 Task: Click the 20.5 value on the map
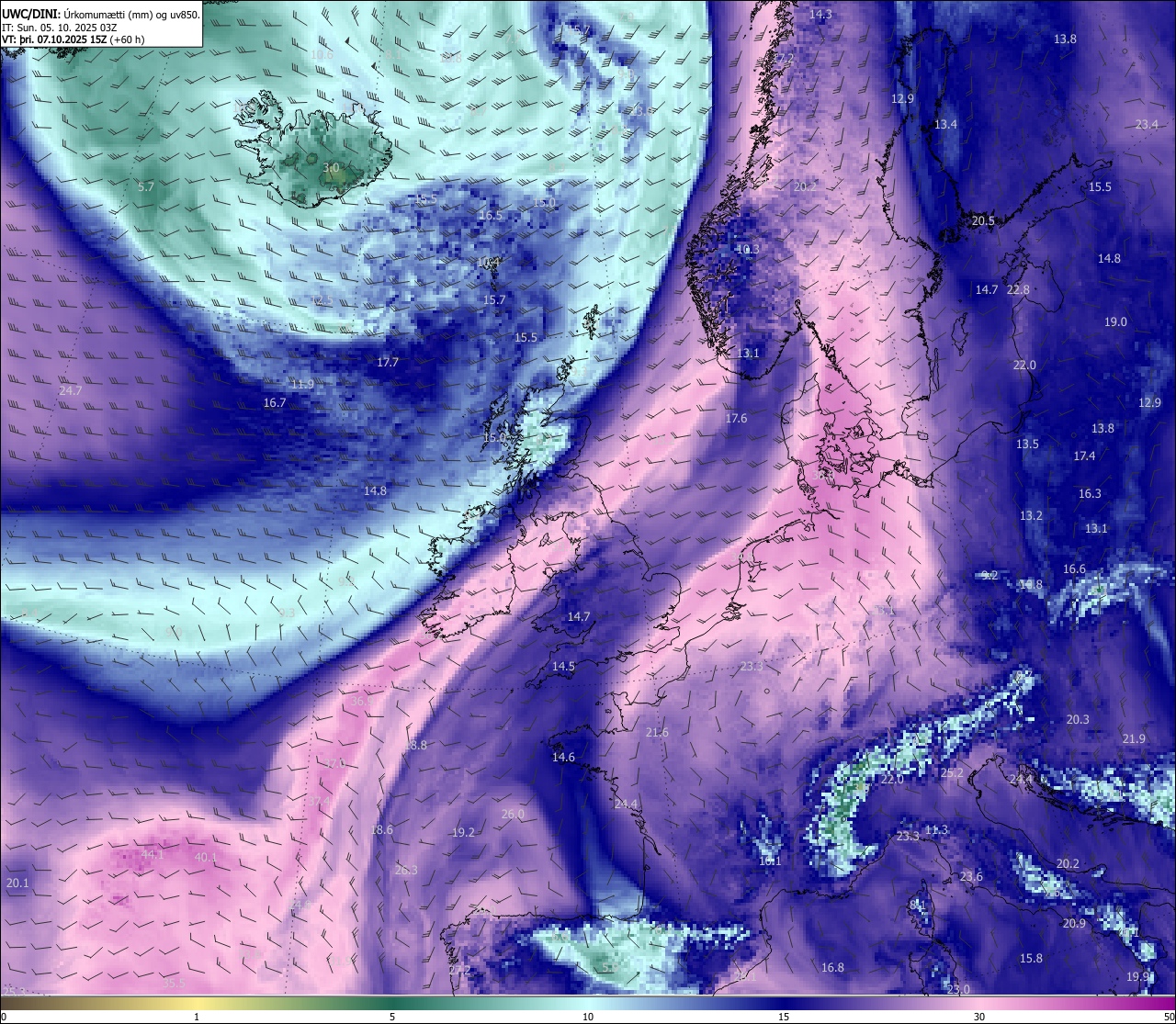coord(983,220)
